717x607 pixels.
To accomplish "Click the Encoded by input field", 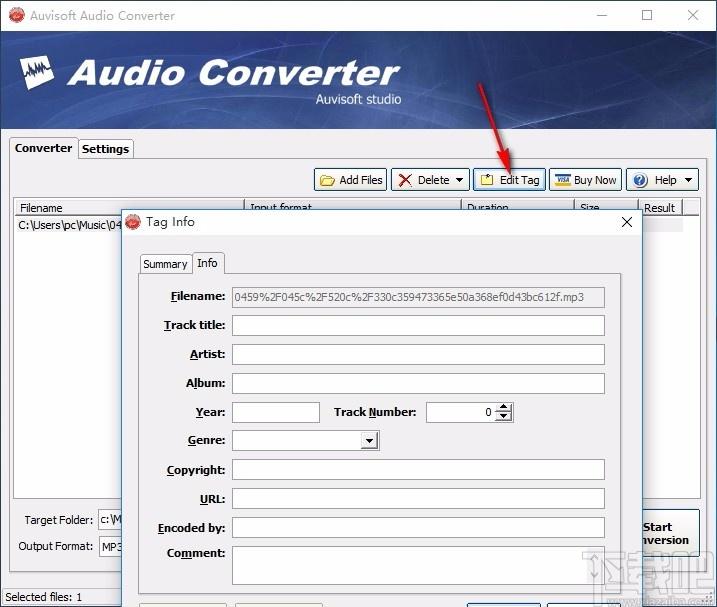I will [x=418, y=527].
